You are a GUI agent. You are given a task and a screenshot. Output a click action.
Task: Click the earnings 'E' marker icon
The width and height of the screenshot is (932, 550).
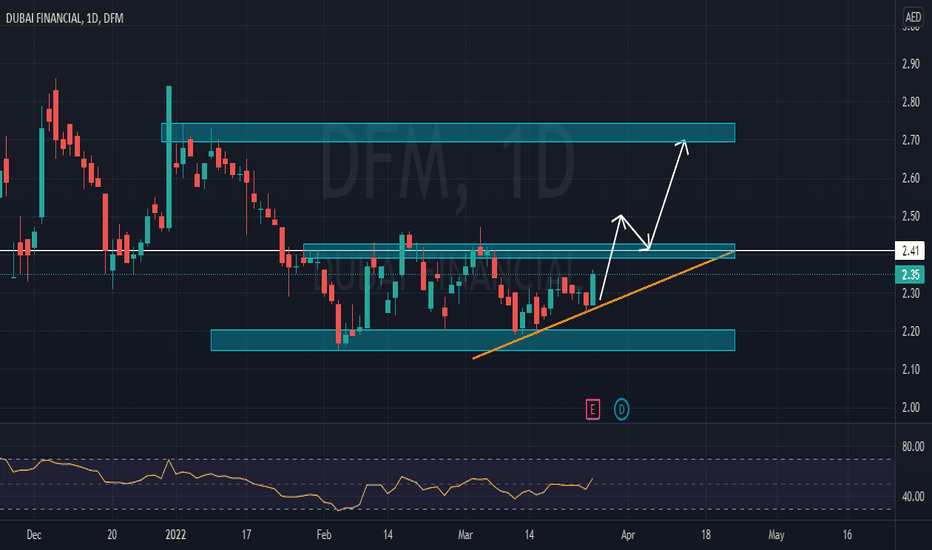(x=592, y=409)
